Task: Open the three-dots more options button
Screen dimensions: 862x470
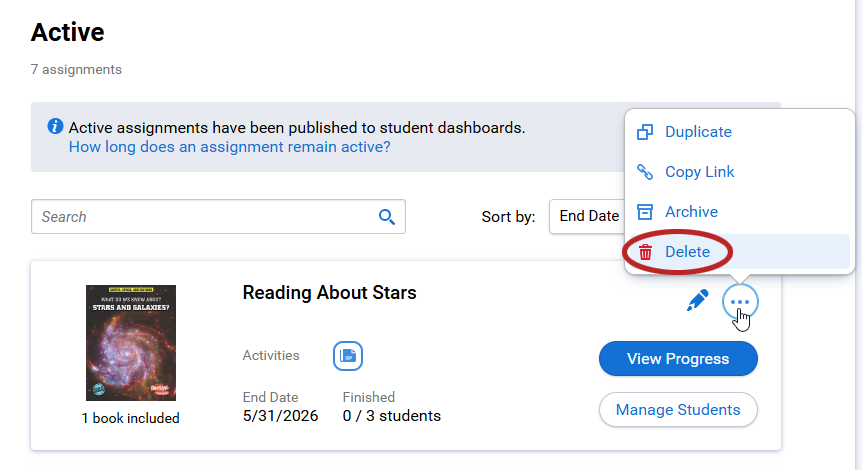Action: (740, 302)
